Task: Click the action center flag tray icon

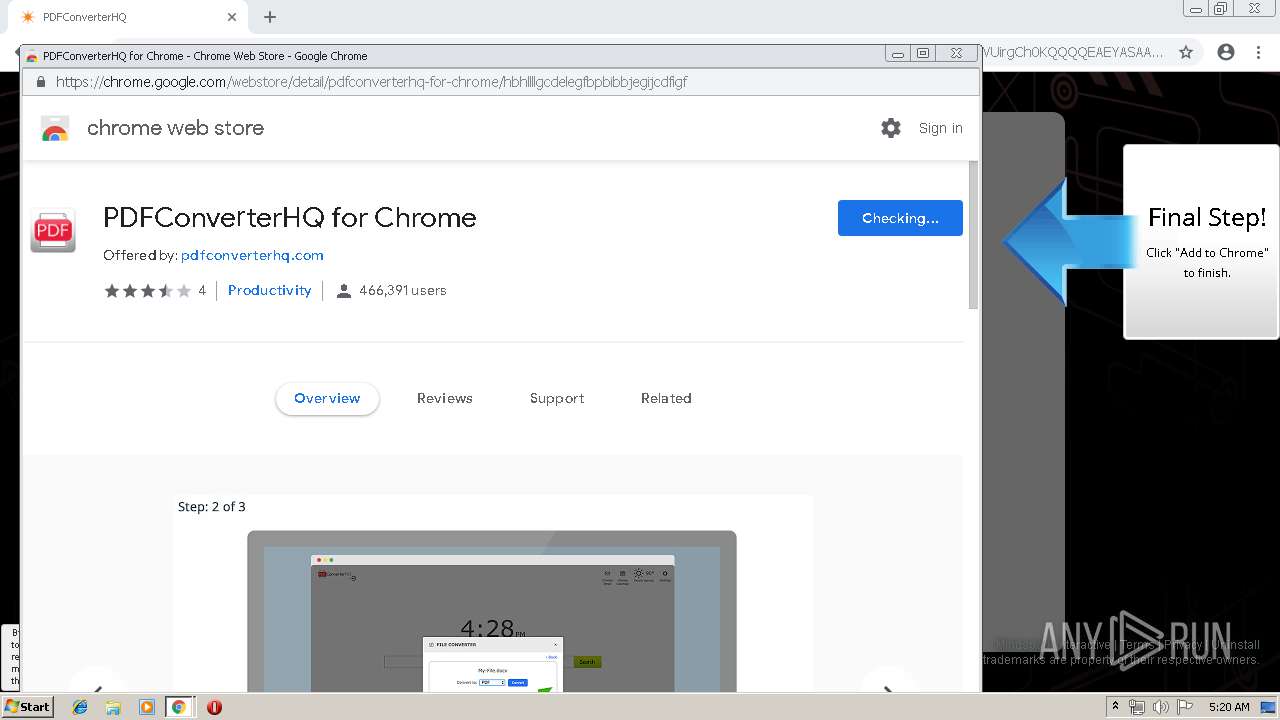Action: click(1185, 707)
